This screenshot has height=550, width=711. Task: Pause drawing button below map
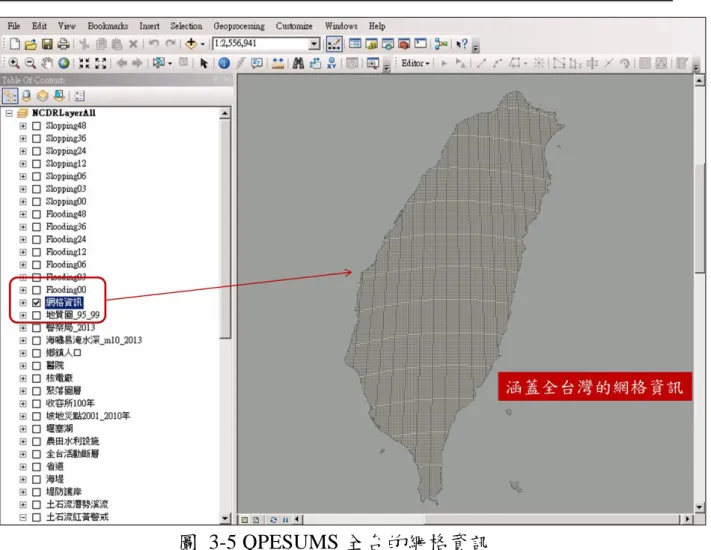pyautogui.click(x=285, y=520)
